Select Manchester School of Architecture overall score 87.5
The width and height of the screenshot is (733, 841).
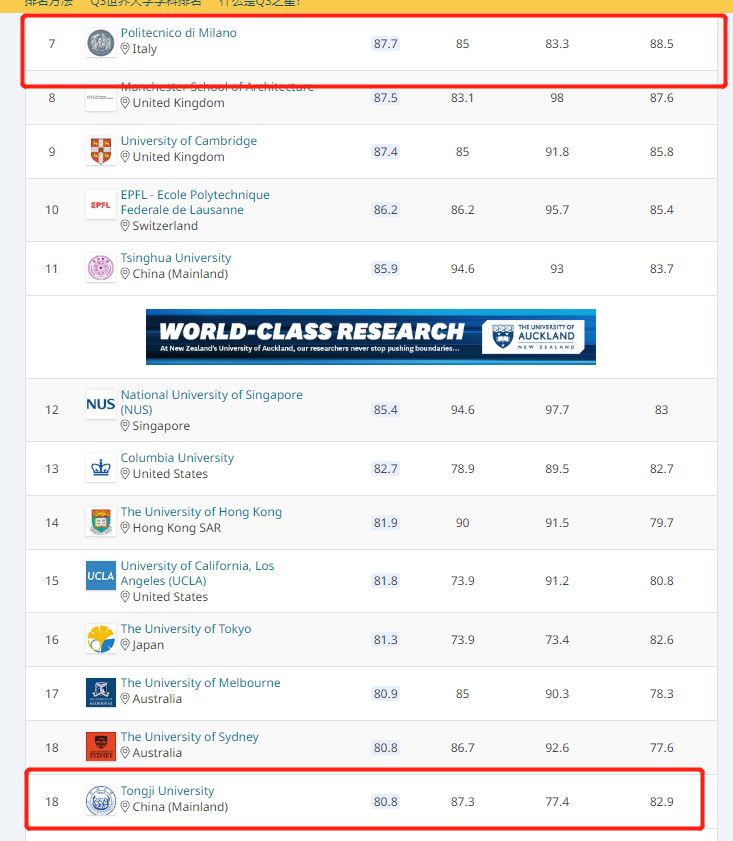(386, 98)
